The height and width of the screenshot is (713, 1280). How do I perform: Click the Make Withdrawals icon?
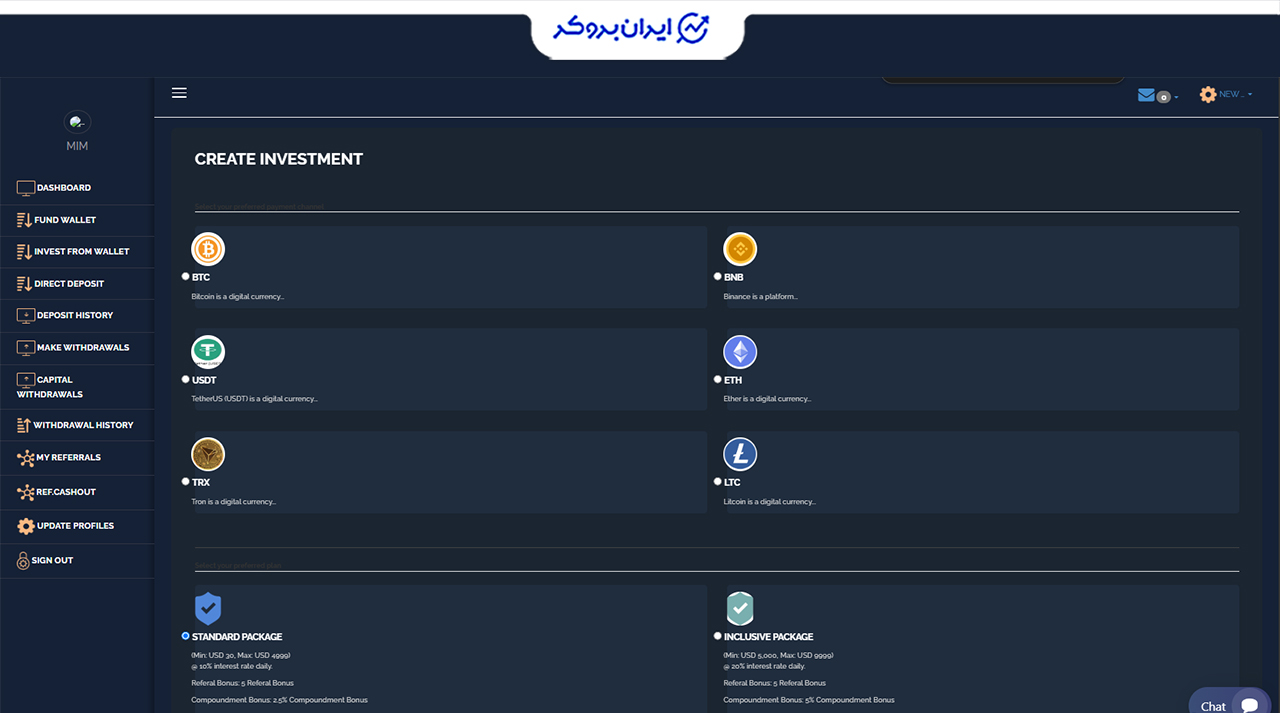coord(25,348)
